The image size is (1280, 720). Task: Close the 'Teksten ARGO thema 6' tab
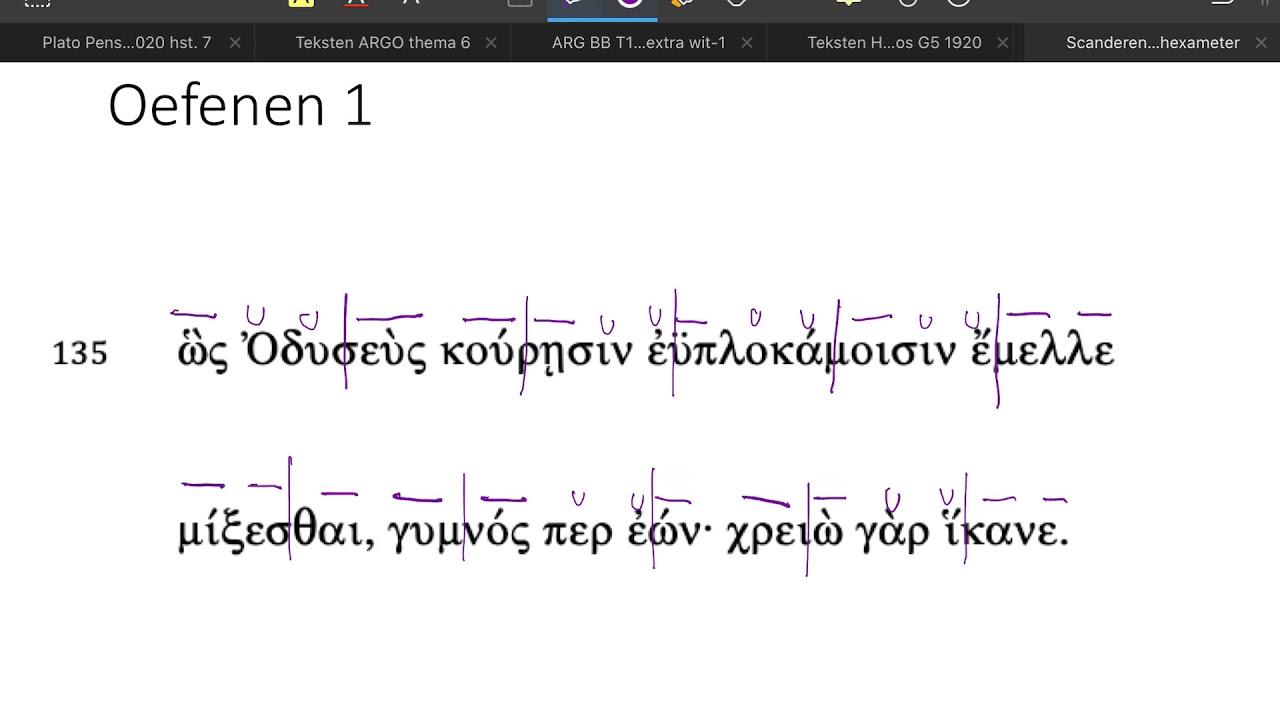pyautogui.click(x=491, y=43)
